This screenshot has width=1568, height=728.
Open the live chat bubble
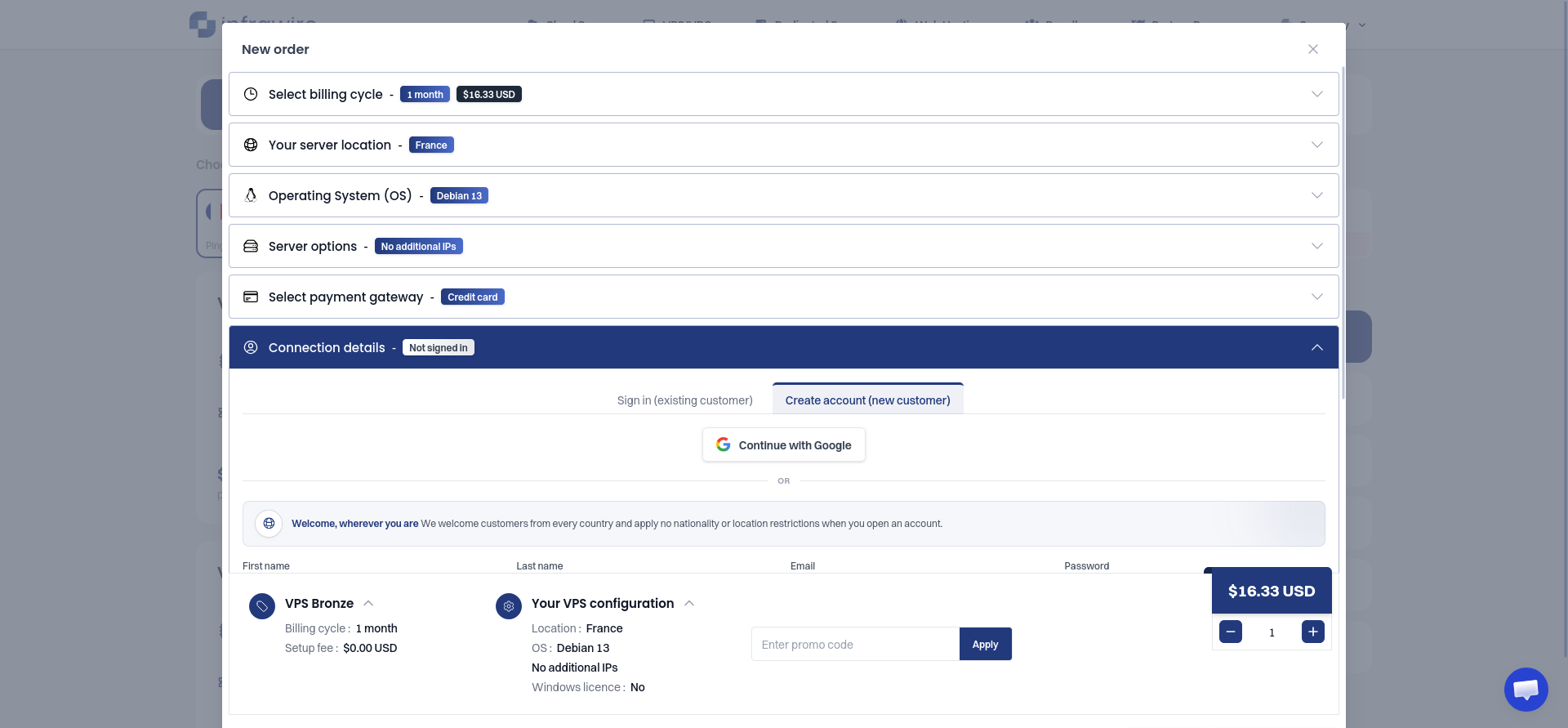[x=1526, y=690]
